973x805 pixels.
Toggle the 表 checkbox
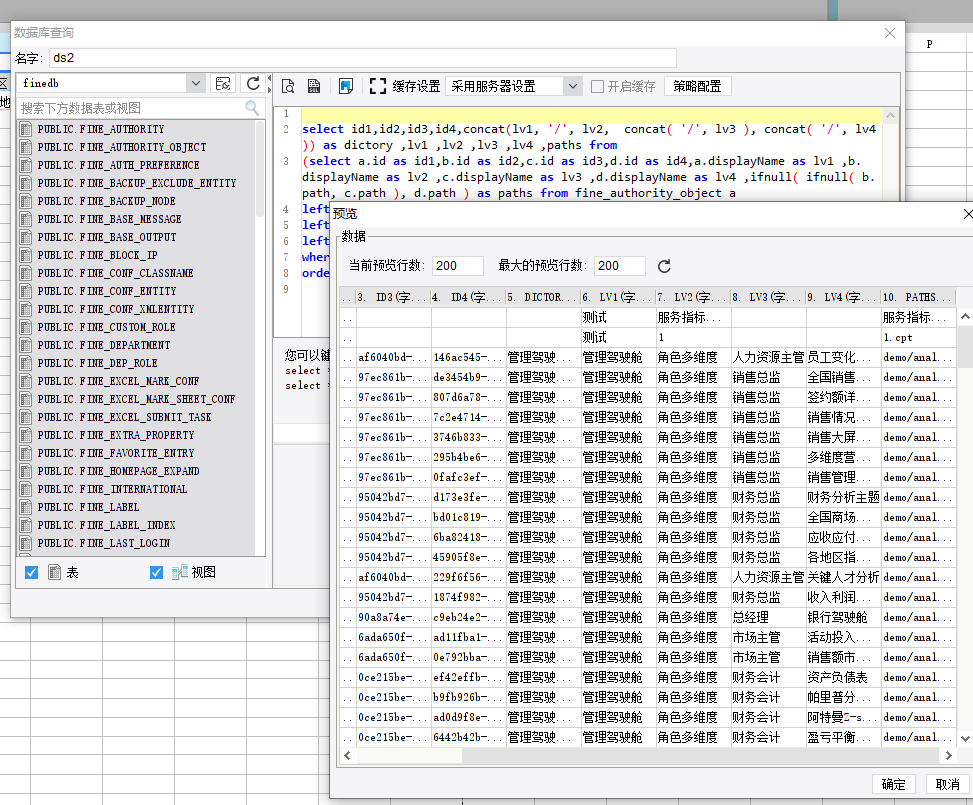(x=31, y=572)
